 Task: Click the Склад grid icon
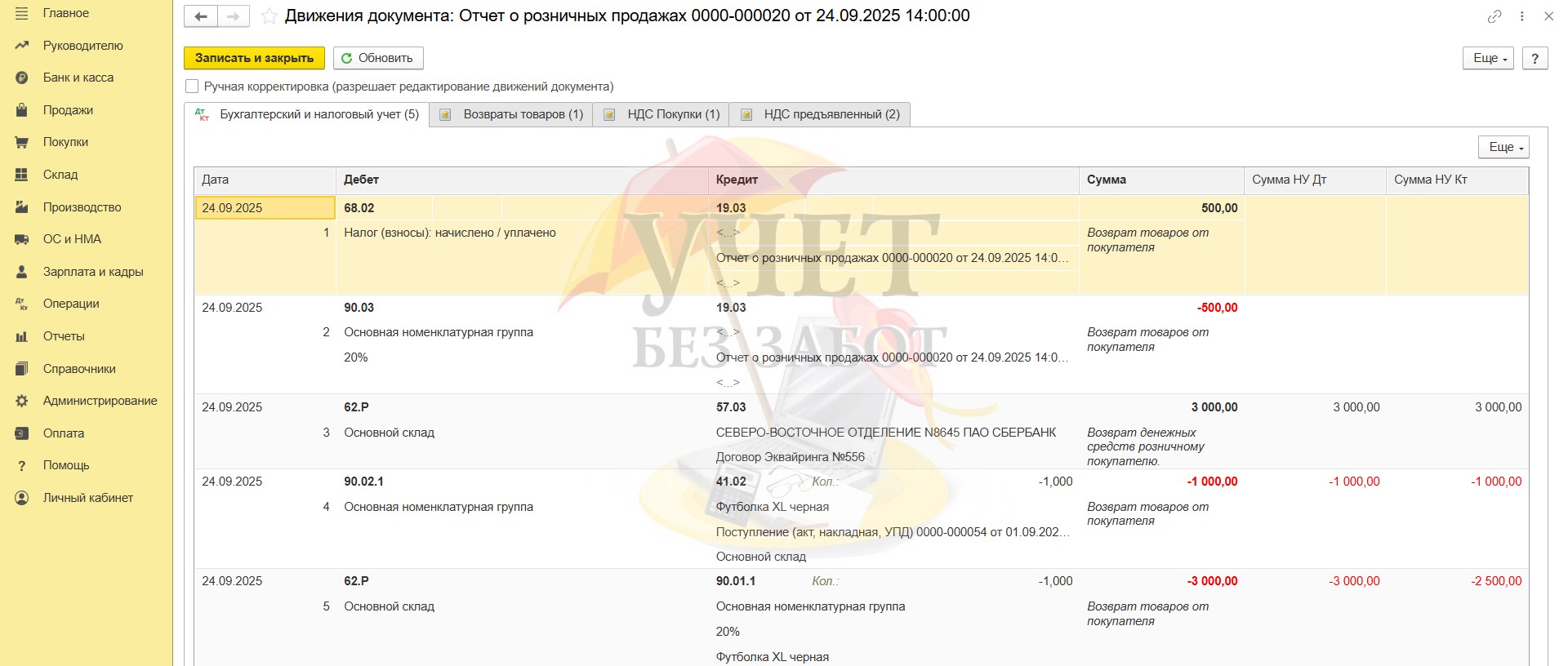coord(22,175)
